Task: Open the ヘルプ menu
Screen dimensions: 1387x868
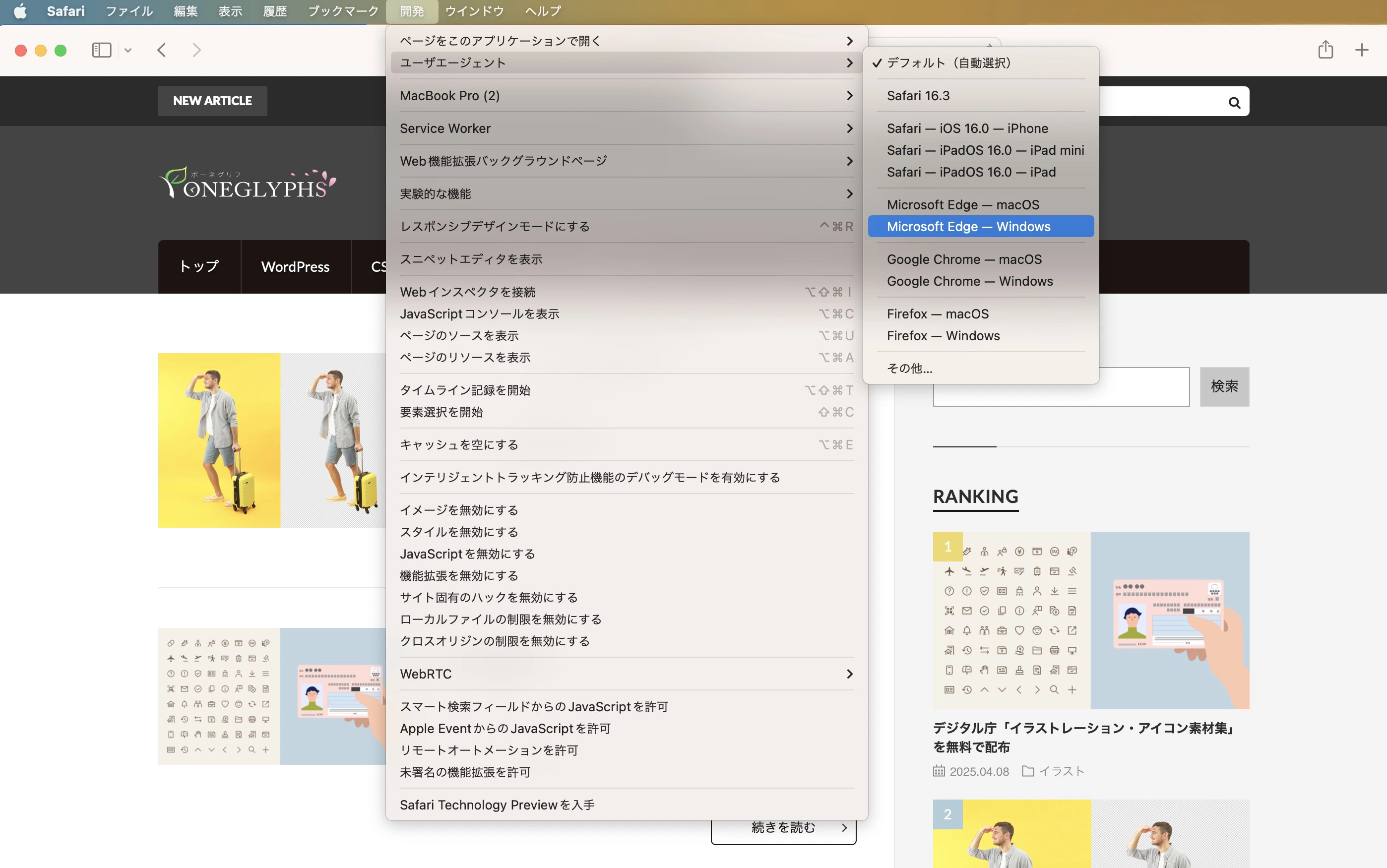Action: pos(543,11)
